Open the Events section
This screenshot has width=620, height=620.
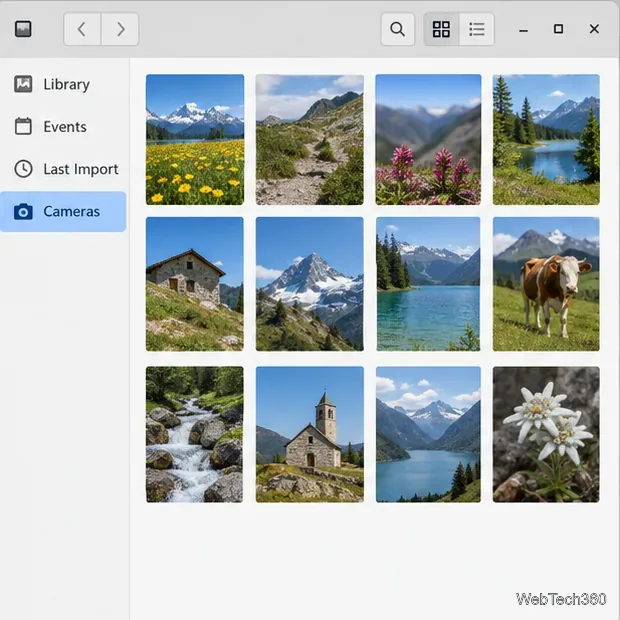63,127
